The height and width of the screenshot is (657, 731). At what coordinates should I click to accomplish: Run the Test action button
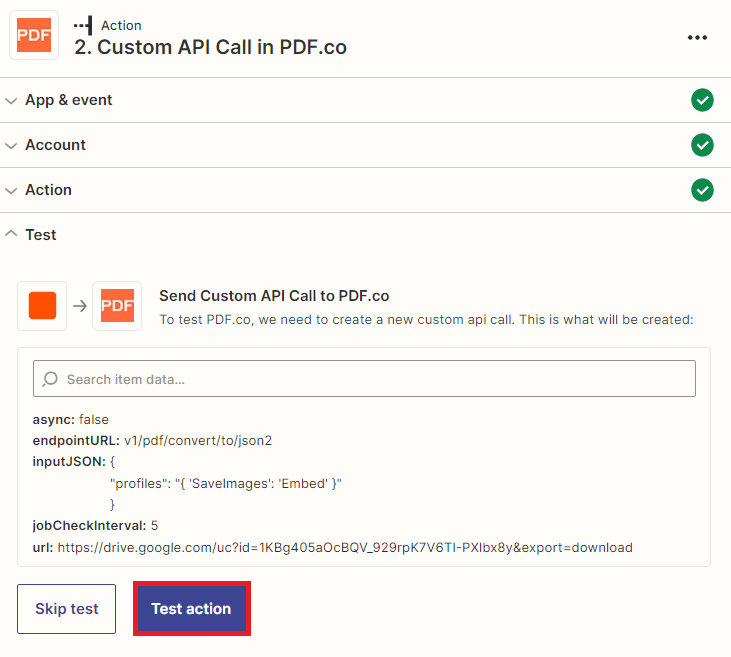(x=191, y=608)
